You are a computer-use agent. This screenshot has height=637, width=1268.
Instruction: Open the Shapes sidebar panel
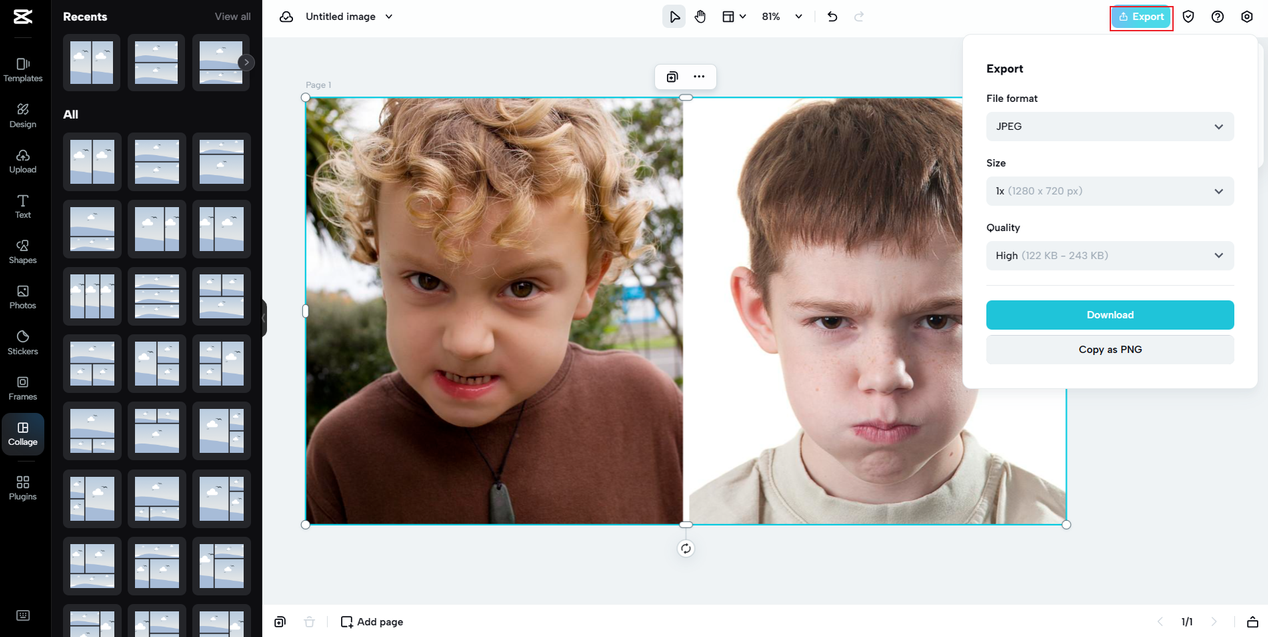(23, 251)
